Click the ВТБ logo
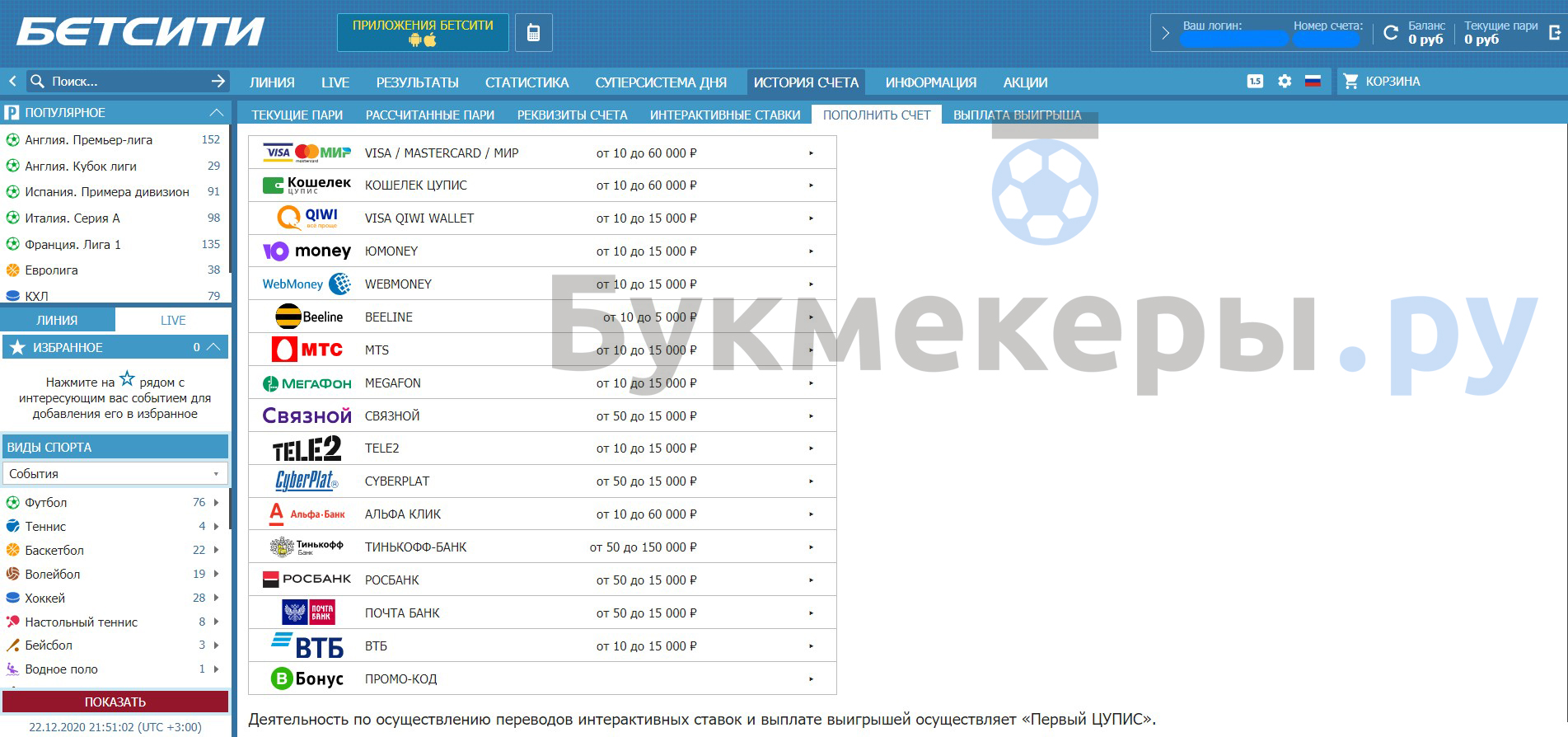The width and height of the screenshot is (1568, 737). [307, 645]
